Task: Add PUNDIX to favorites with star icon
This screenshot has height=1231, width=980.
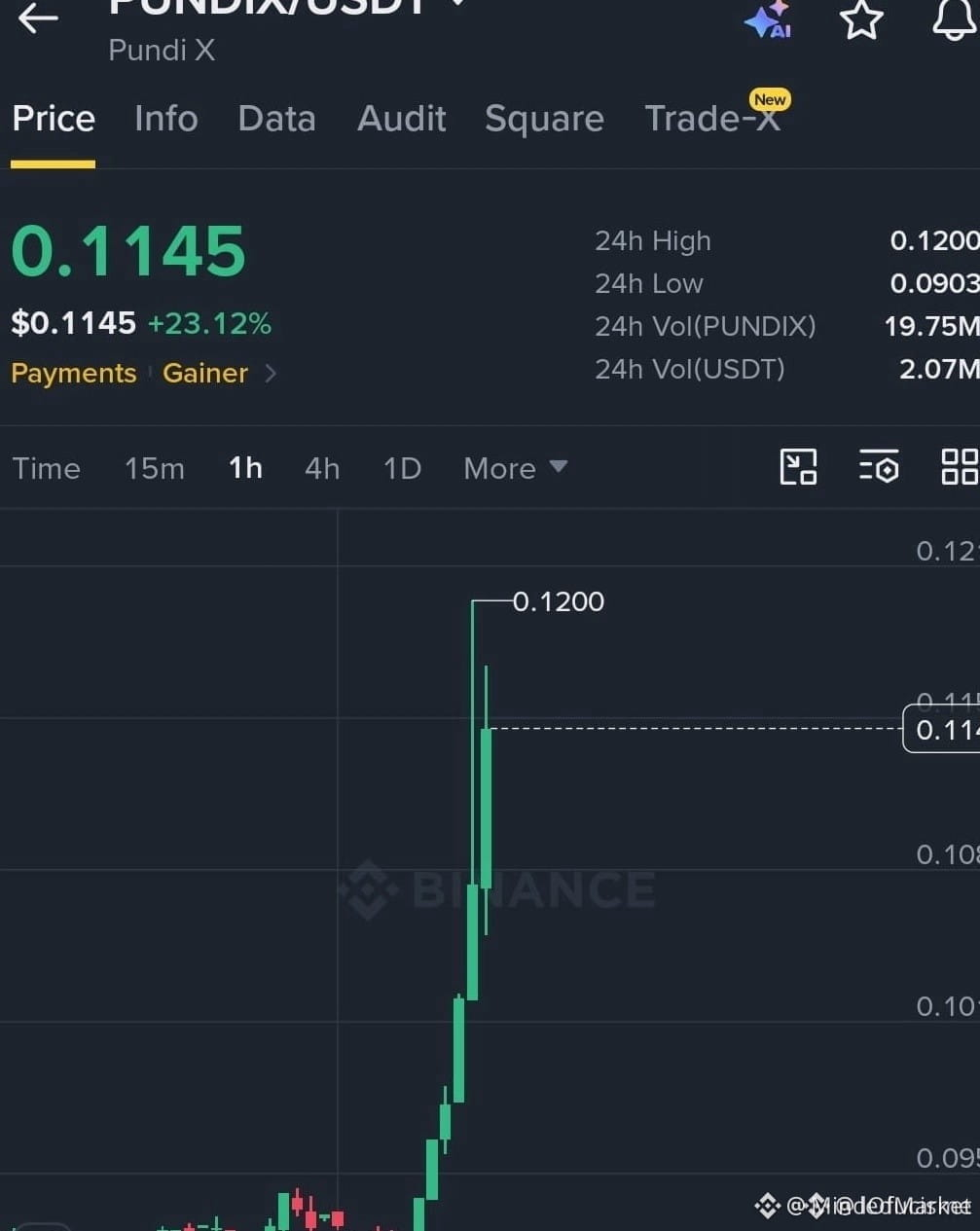Action: (x=861, y=19)
